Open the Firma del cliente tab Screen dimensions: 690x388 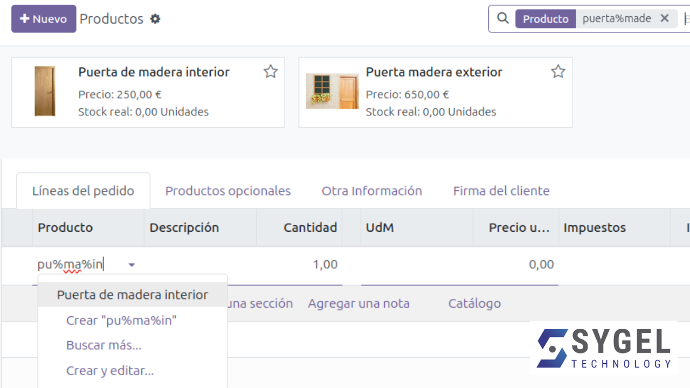point(501,191)
